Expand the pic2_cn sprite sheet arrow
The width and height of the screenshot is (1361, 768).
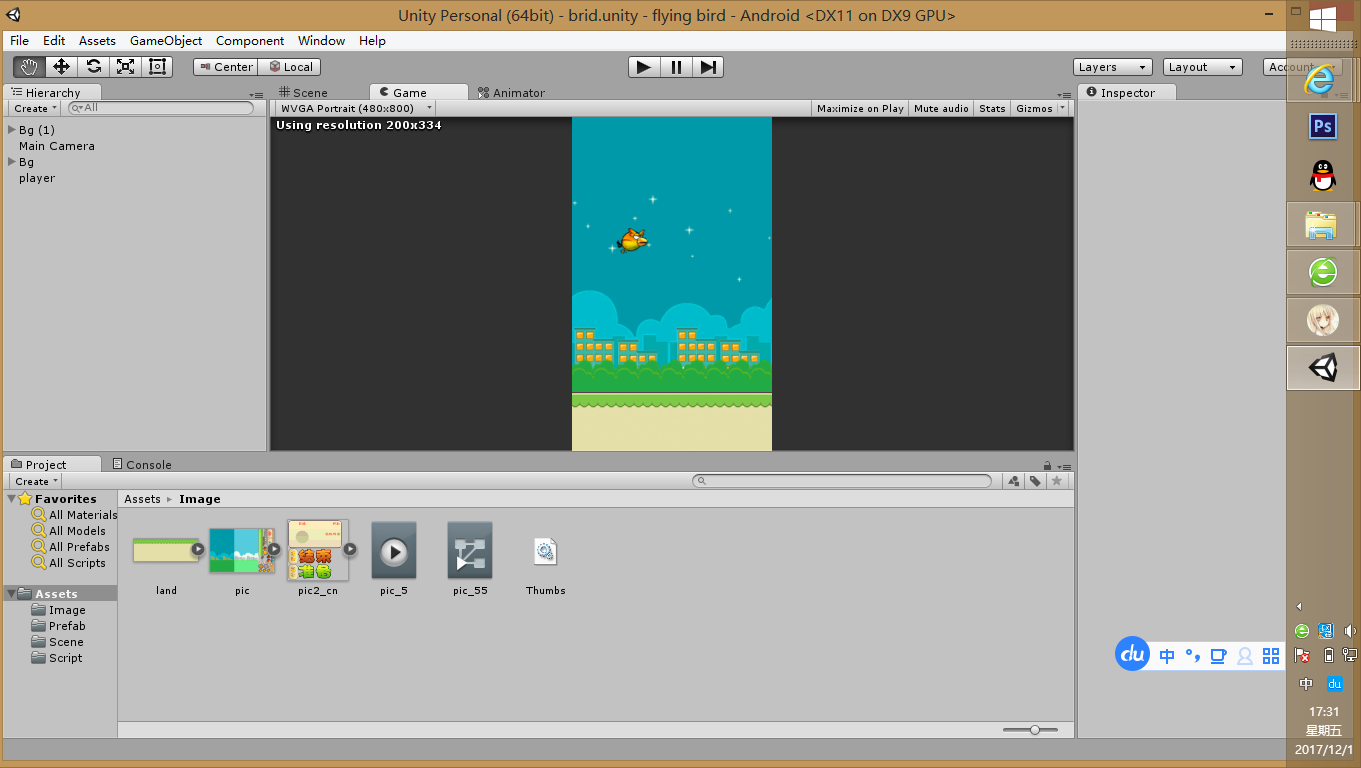point(350,549)
